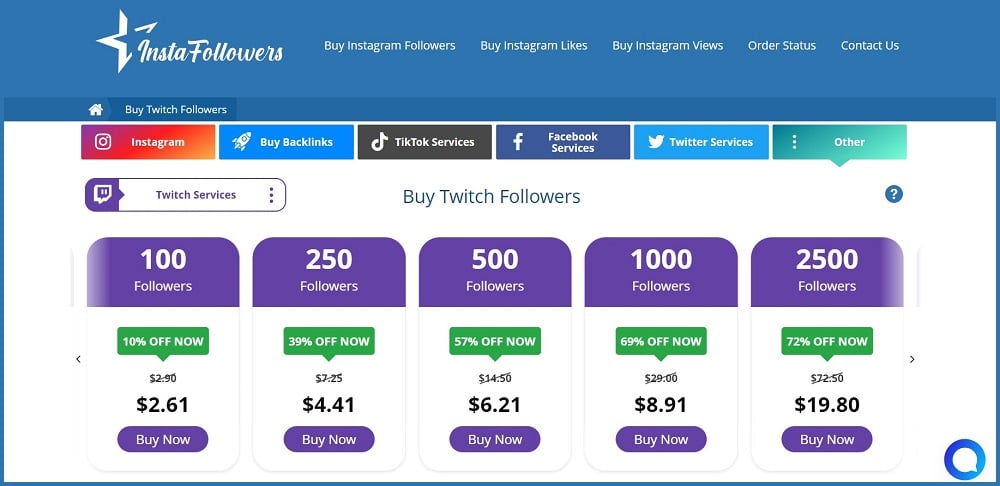Screen dimensions: 1000x486
Task: Click the Instagram camera icon
Action: [103, 142]
